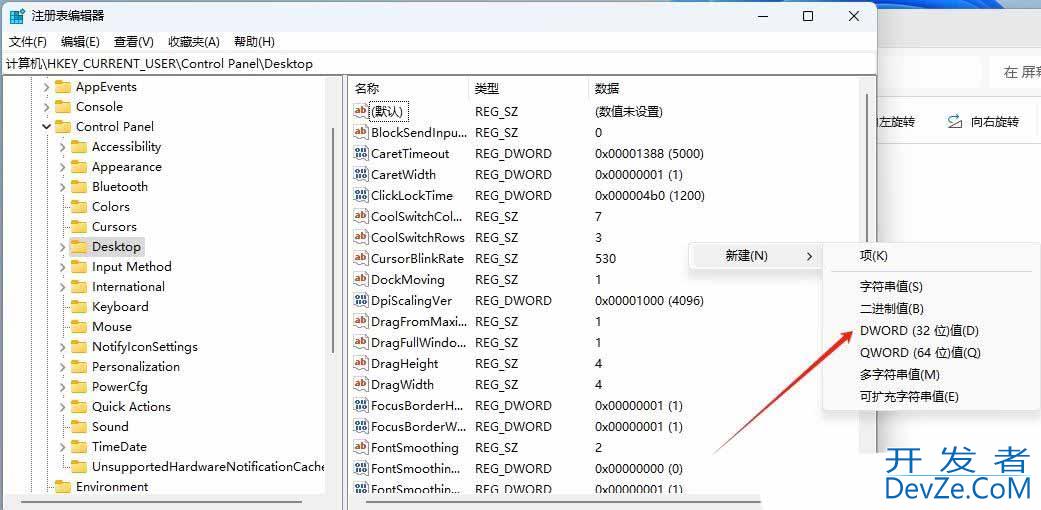Click the Desktop folder icon in tree
The image size is (1041, 510).
[x=79, y=247]
